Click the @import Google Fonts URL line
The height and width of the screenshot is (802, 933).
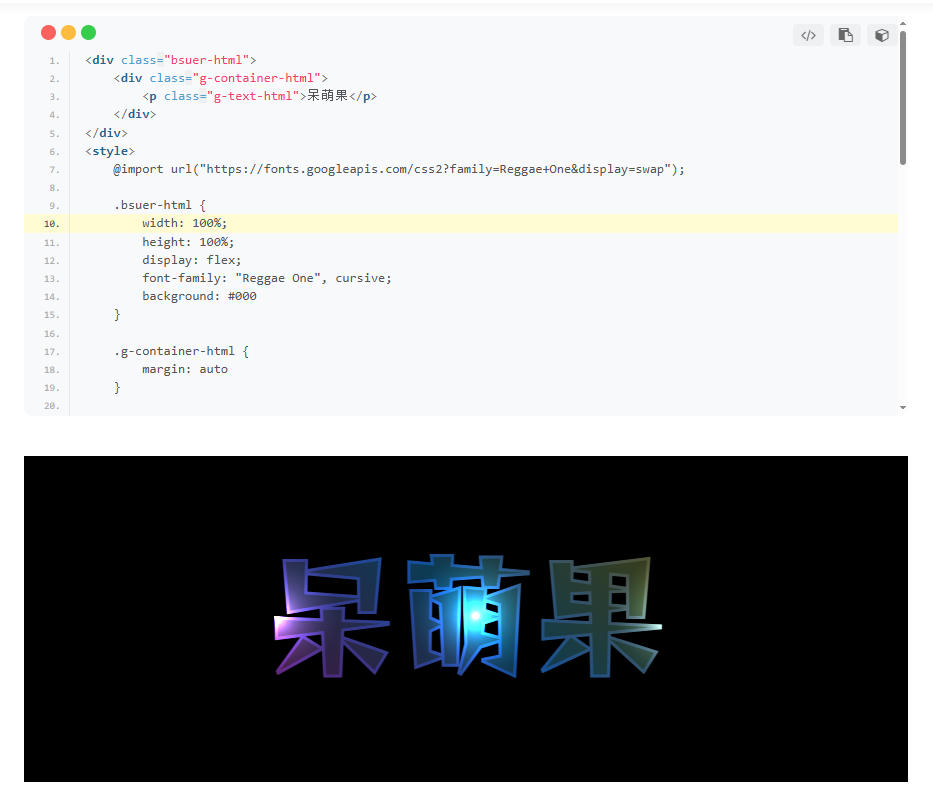pyautogui.click(x=399, y=169)
